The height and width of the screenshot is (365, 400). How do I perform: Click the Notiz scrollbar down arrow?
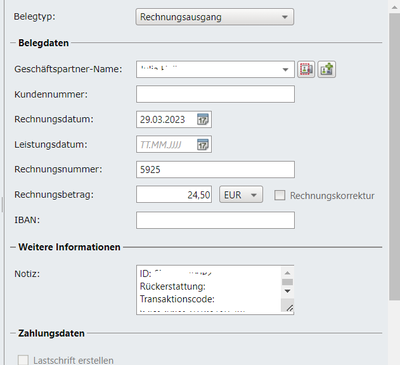click(287, 291)
